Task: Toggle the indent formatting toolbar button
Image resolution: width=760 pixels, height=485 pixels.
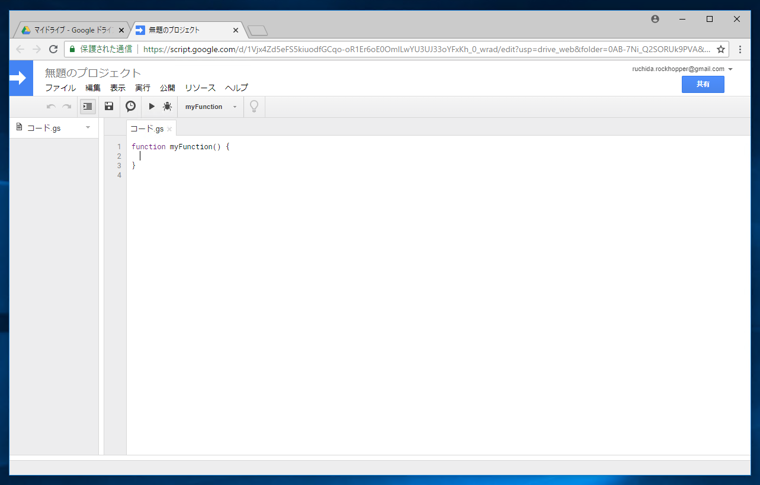Action: tap(88, 107)
